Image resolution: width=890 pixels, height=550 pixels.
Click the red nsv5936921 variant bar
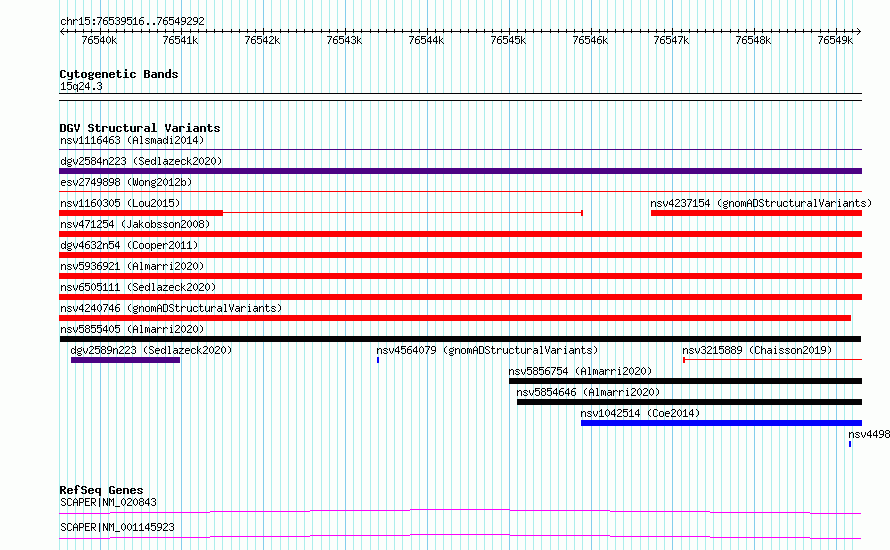(460, 276)
